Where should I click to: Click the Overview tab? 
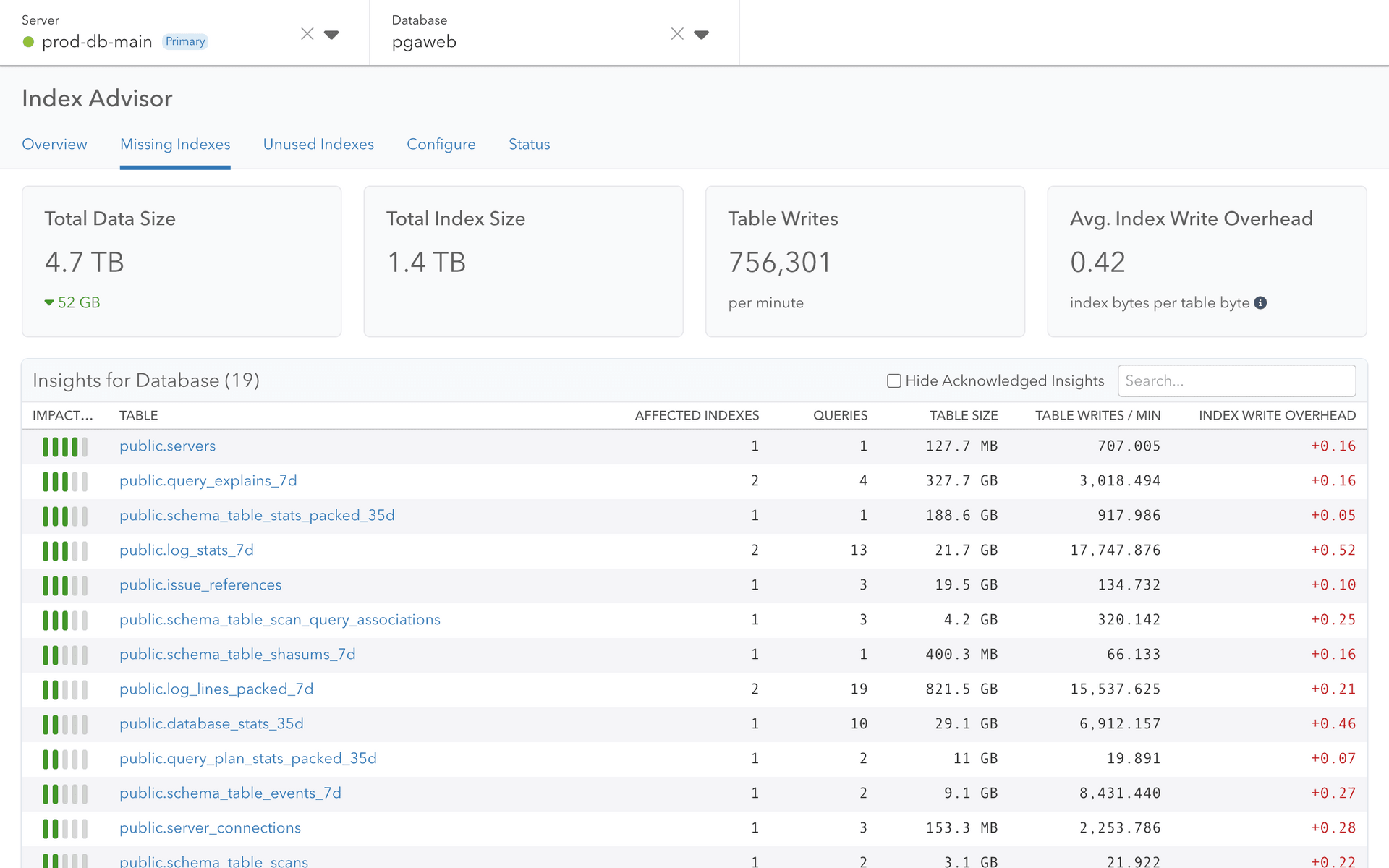[55, 144]
